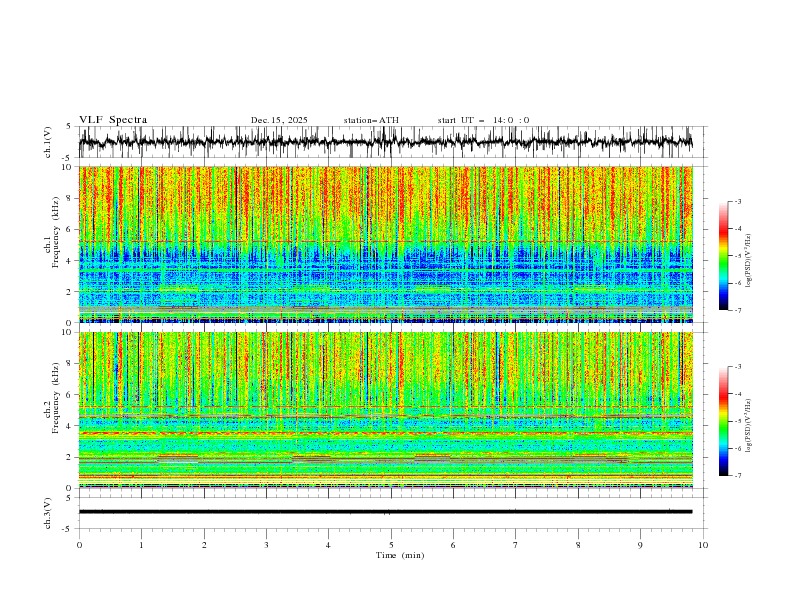Click the "start UT = 14:0 :0" text
This screenshot has height=612, width=792.
[483, 120]
